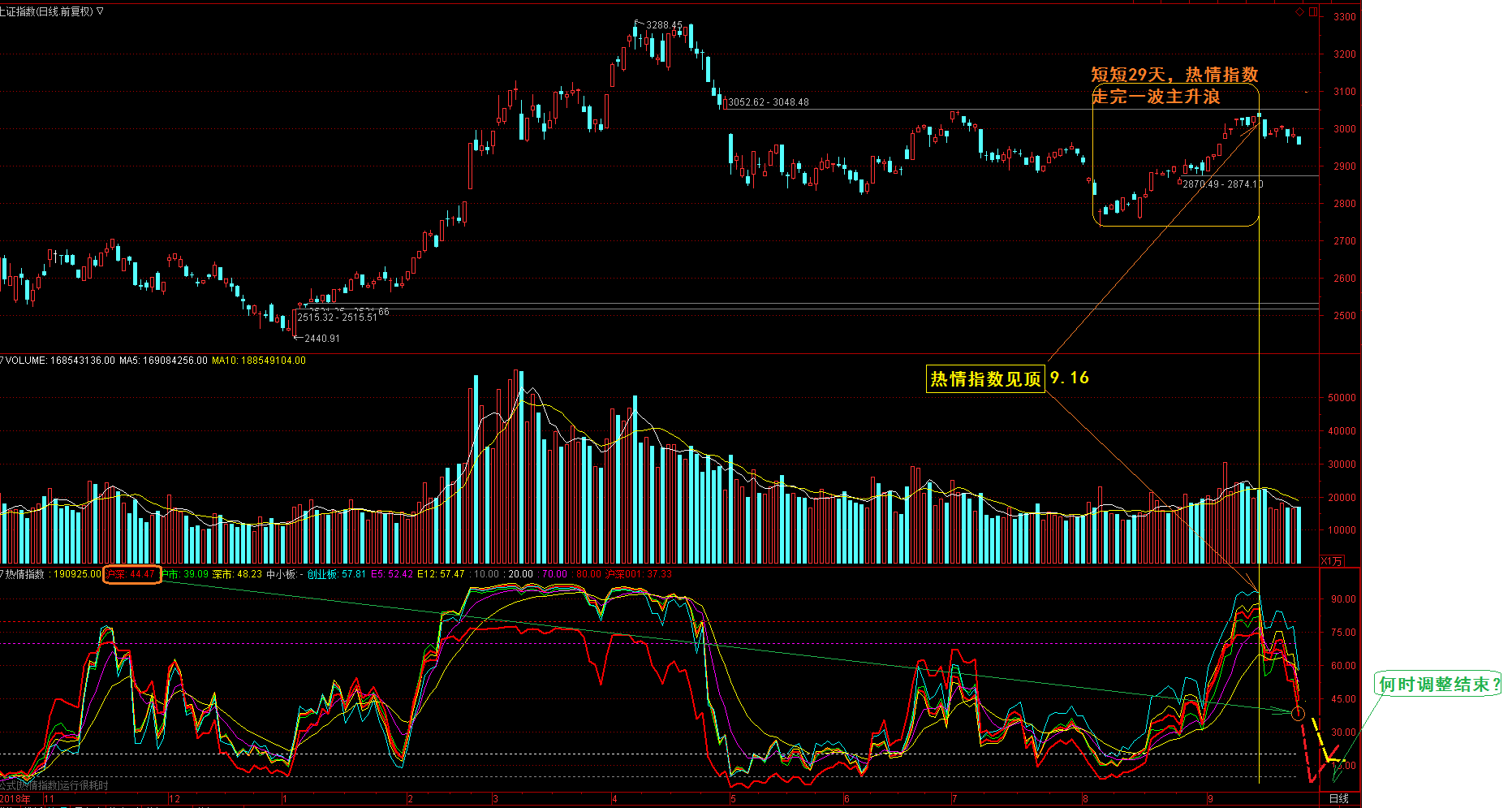Select the '何时调整结束?' green annotation
Screen dimensions: 1512x808
[1439, 685]
